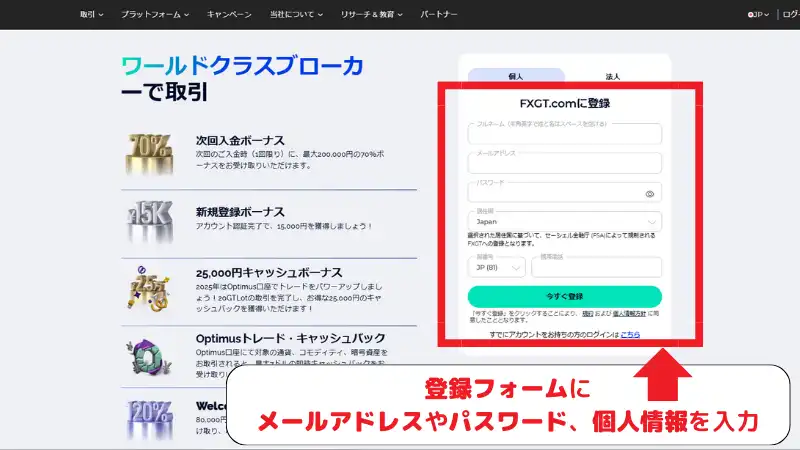The image size is (800, 450).
Task: Click the 25,000円キャッシュボーナス heading
Action: point(269,272)
